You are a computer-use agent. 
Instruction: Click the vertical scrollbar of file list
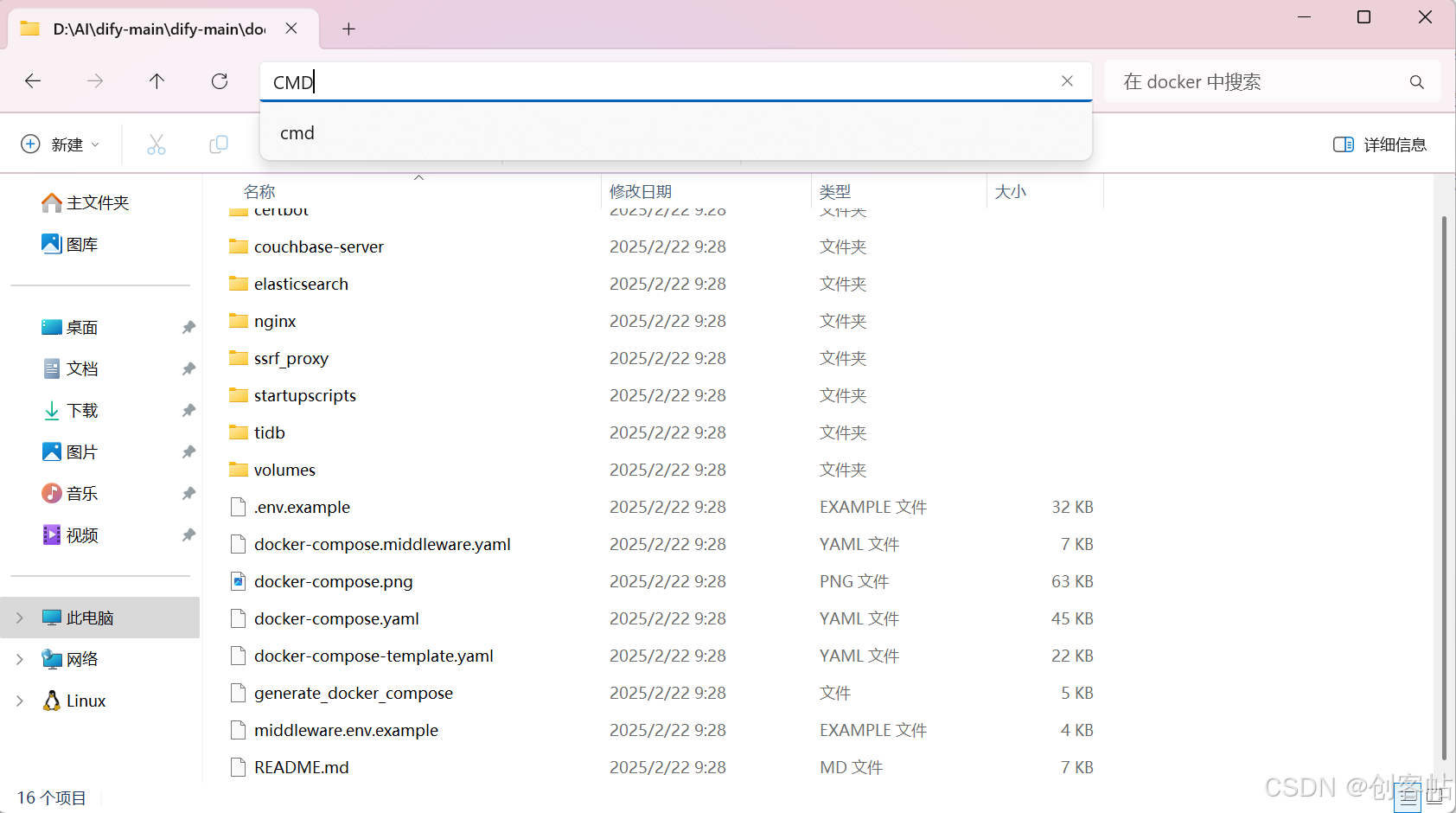(1444, 489)
